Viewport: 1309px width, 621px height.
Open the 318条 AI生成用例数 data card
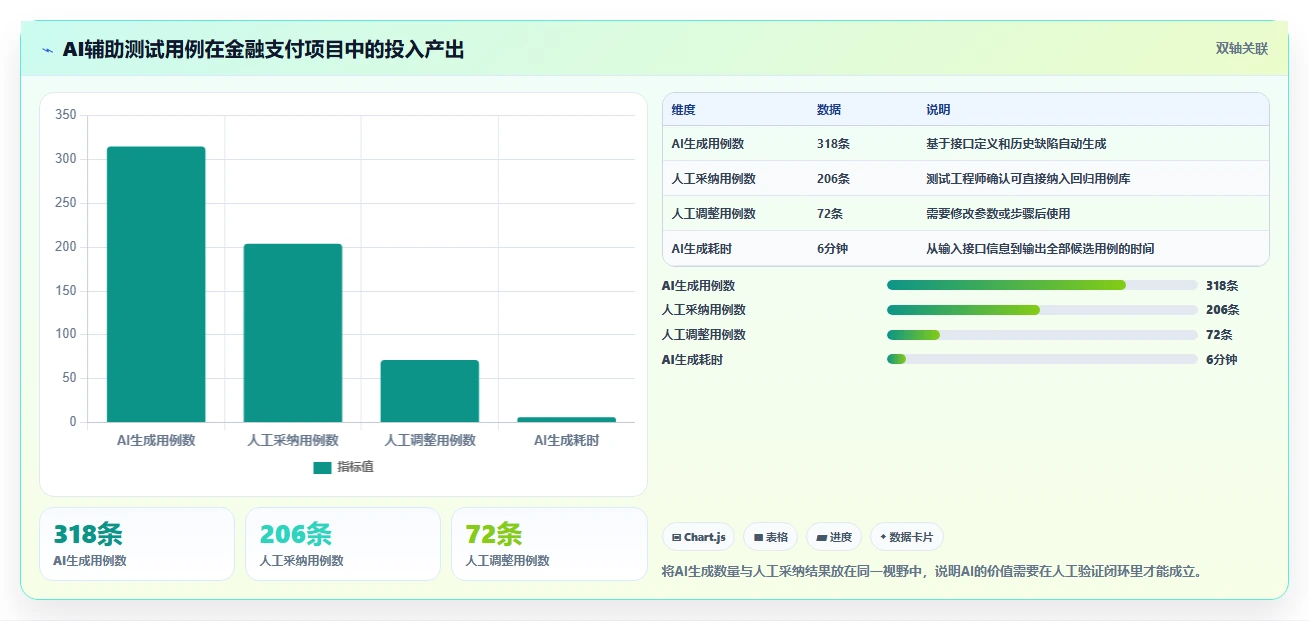(x=137, y=544)
